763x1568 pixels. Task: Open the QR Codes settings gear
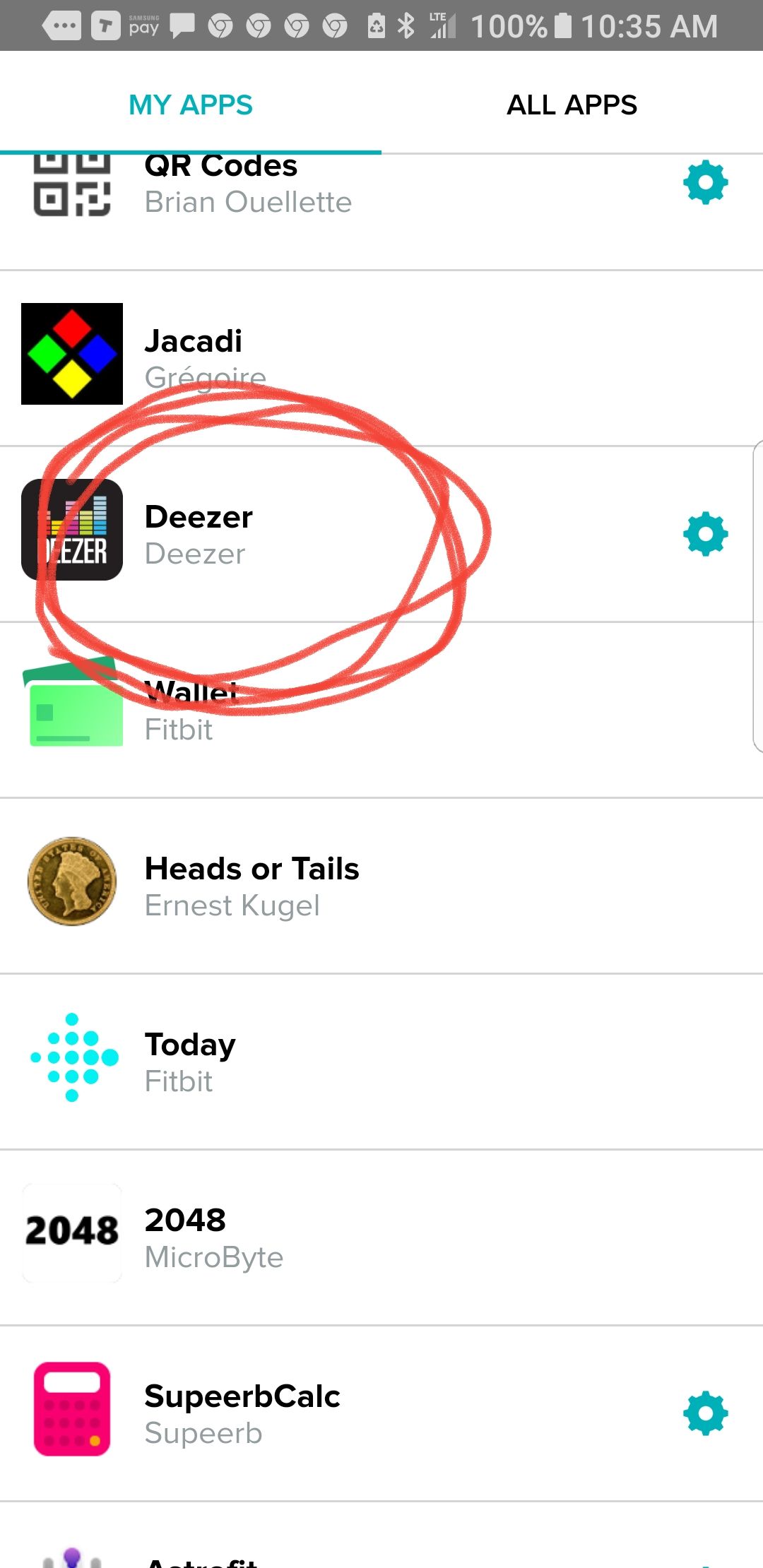(x=705, y=183)
